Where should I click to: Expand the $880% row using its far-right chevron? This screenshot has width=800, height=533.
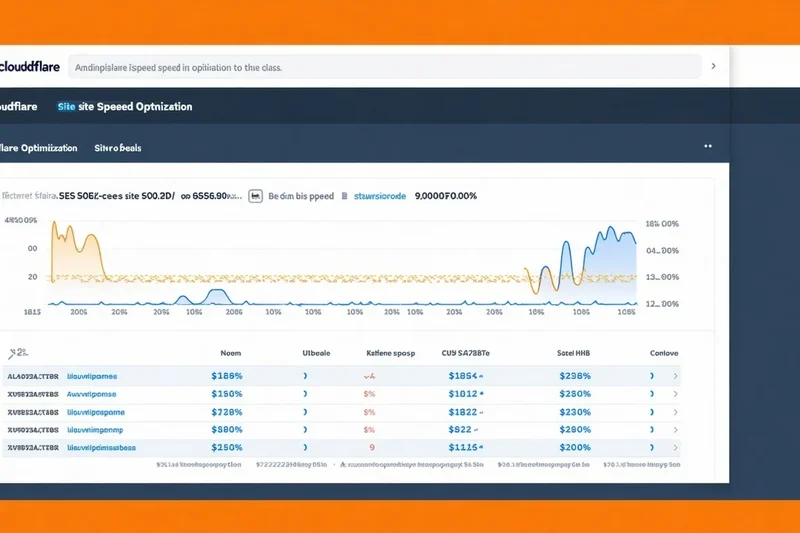pos(676,429)
